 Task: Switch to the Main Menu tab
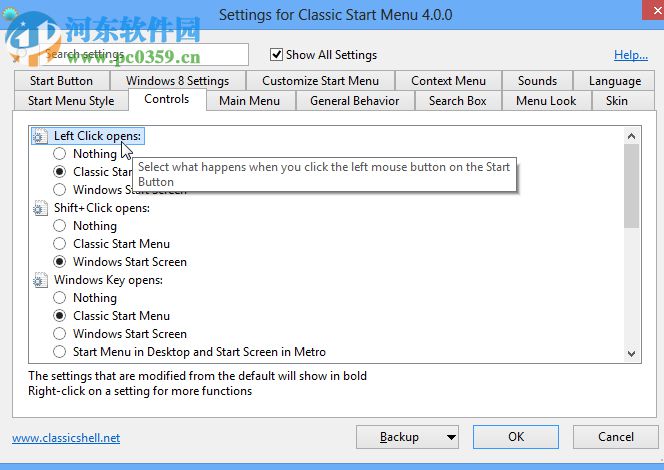(249, 101)
